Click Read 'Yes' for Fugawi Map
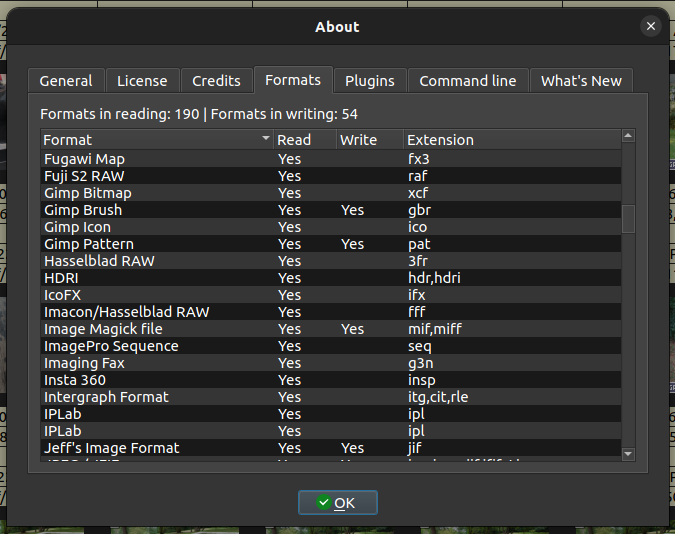The image size is (675, 534). 289,159
